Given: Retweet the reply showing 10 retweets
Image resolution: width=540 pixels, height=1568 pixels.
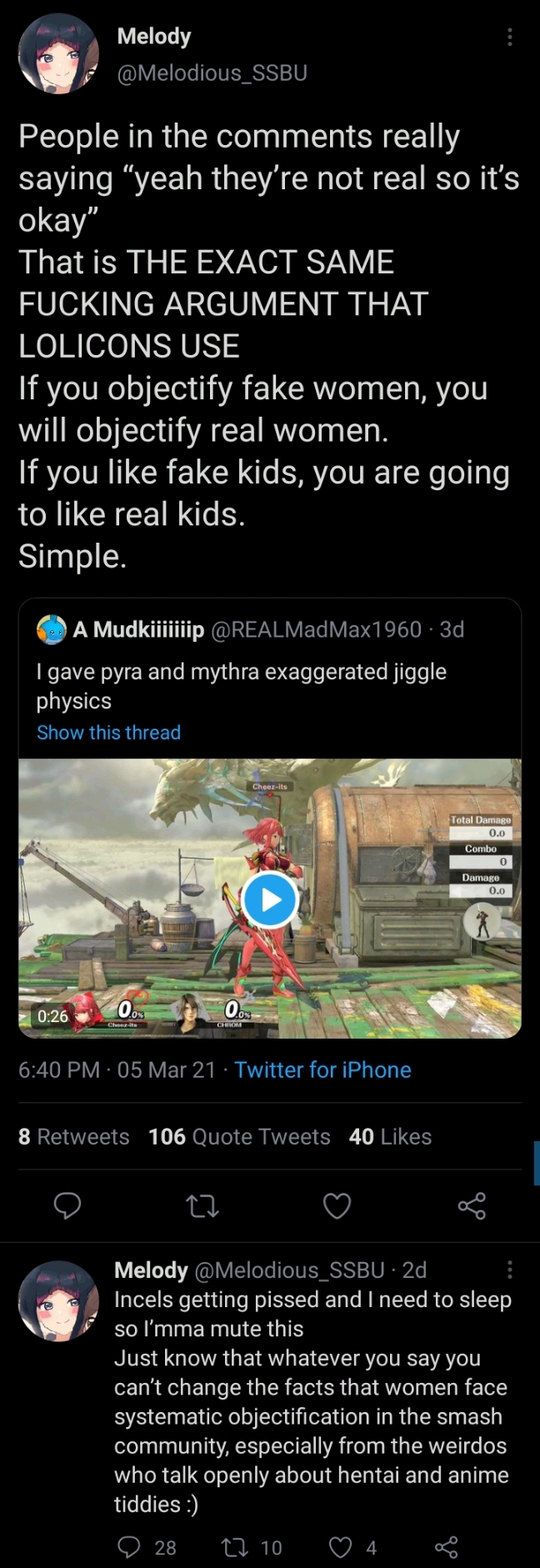Looking at the screenshot, I should 251,1547.
